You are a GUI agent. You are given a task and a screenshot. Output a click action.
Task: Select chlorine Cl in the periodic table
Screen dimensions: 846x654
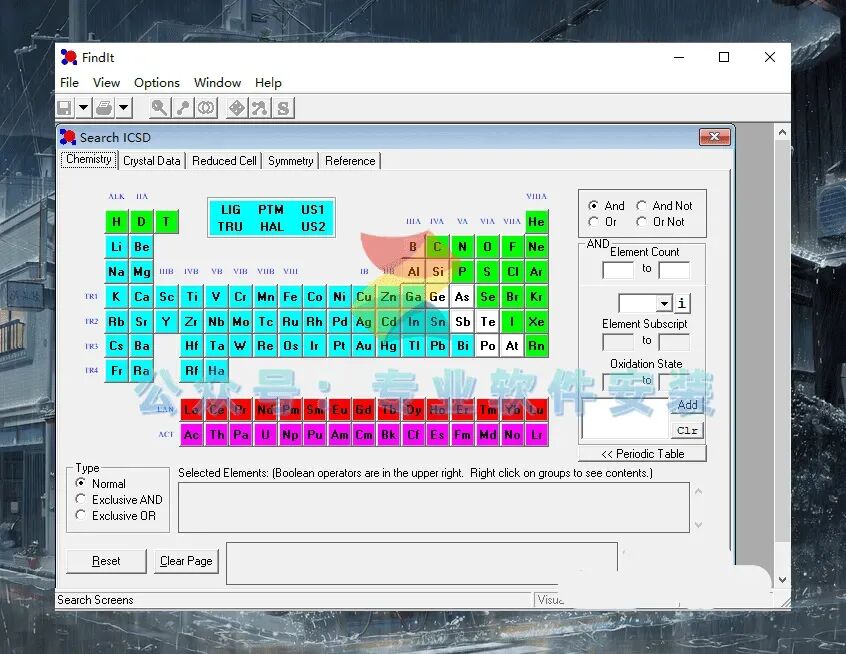coord(512,272)
